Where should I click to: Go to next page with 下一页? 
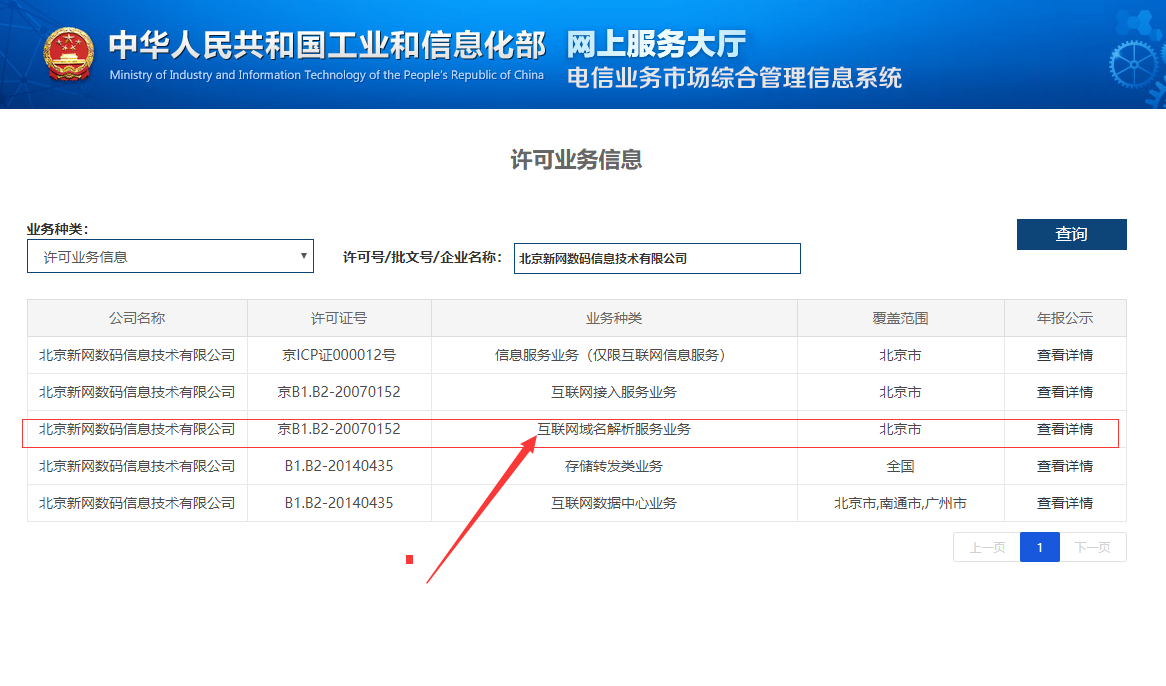coord(1092,548)
